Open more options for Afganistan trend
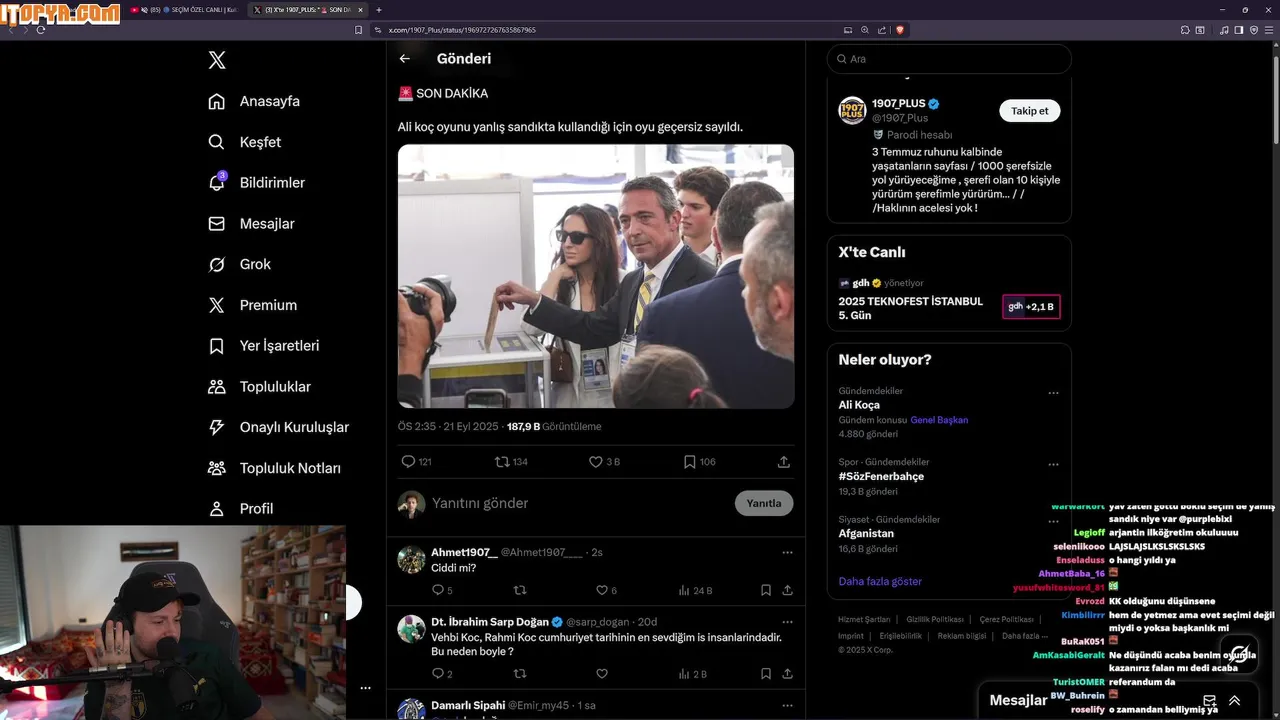1280x720 pixels. pyautogui.click(x=1053, y=522)
